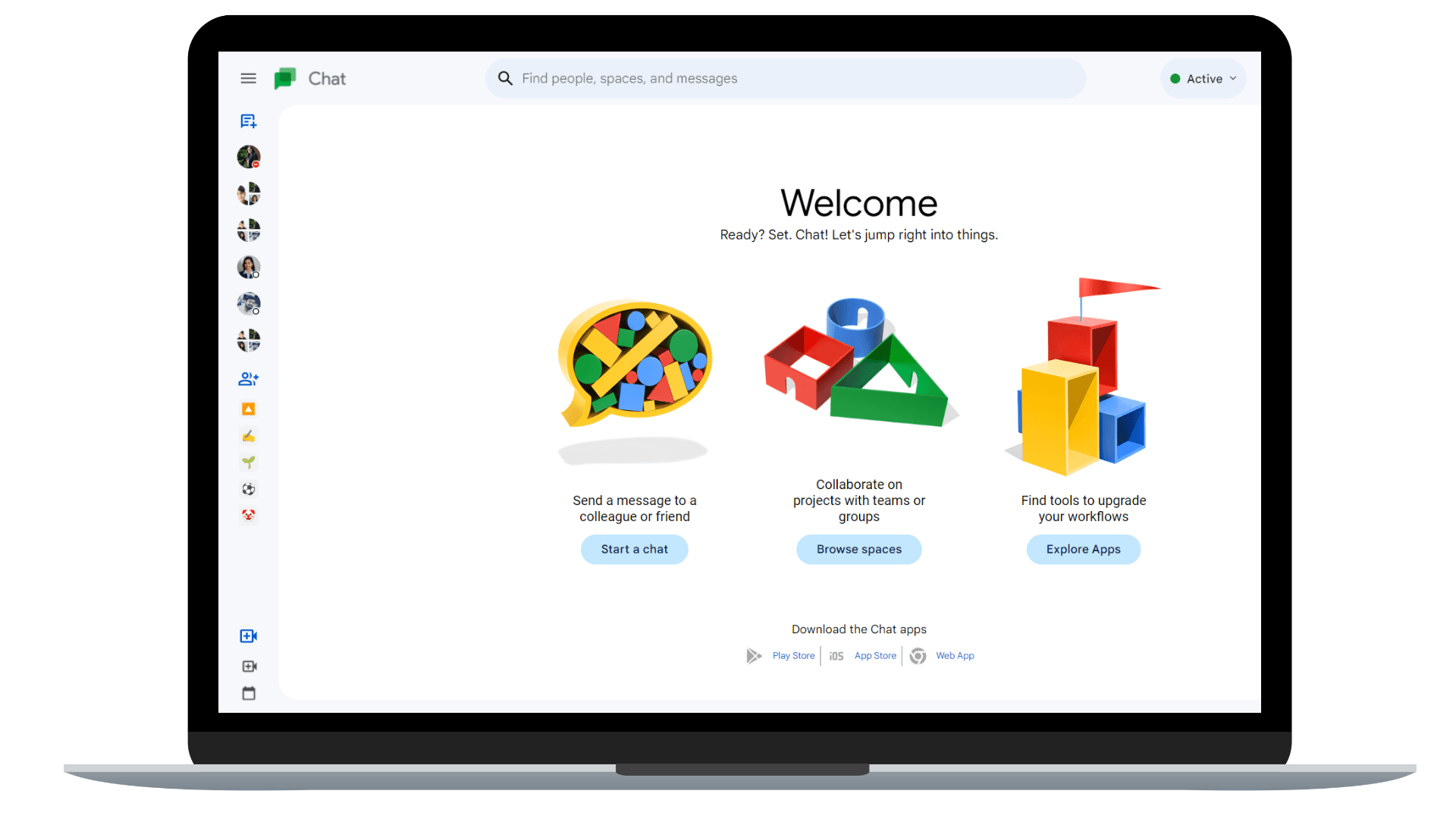Image resolution: width=1456 pixels, height=819 pixels.
Task: Open the Explore Apps link
Action: pyautogui.click(x=1083, y=549)
